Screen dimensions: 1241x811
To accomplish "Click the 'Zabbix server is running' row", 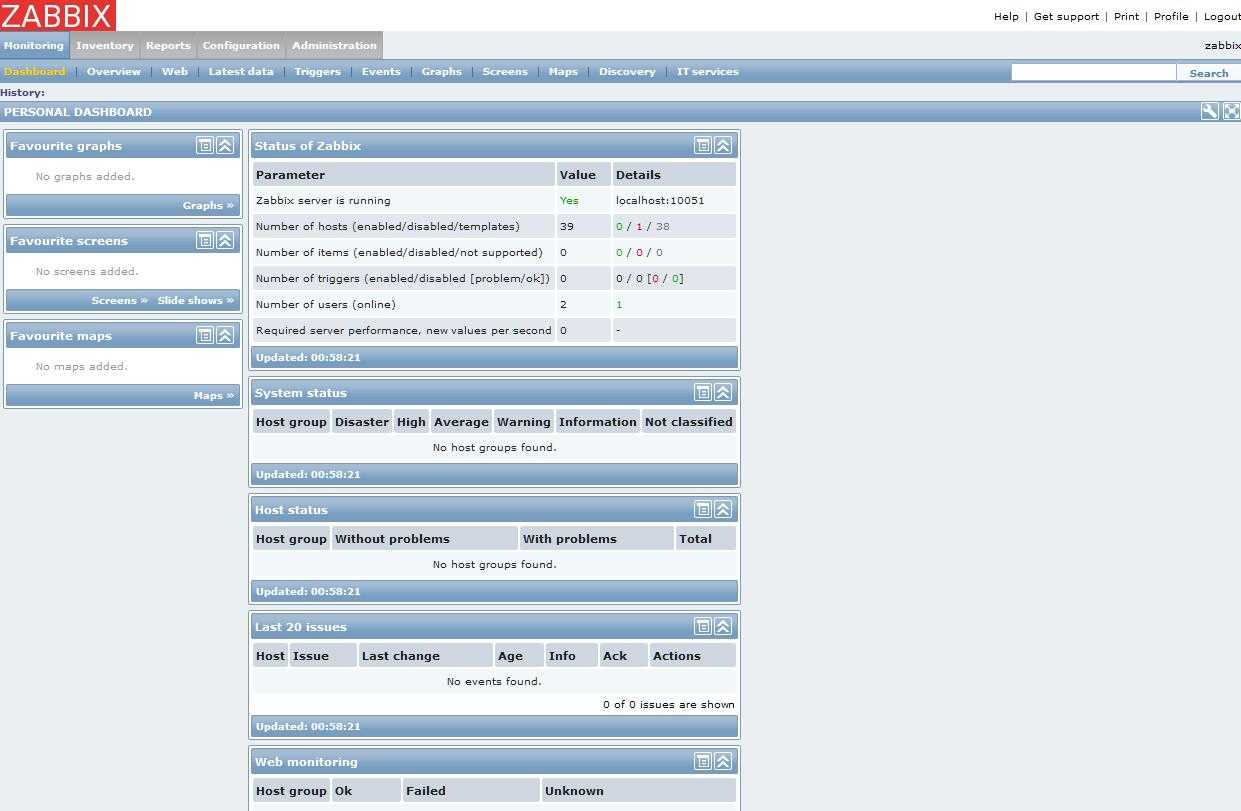I will click(x=494, y=200).
